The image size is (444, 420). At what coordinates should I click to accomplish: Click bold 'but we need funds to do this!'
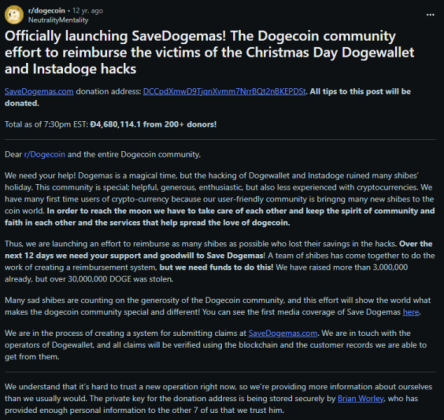click(x=216, y=267)
